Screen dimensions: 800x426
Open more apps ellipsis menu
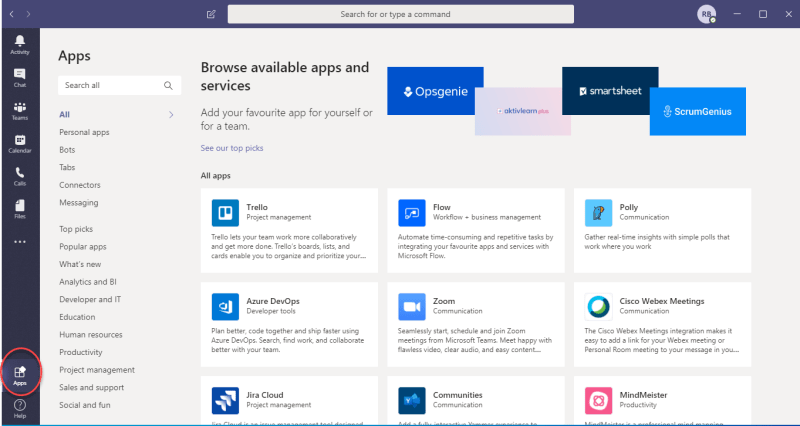tap(20, 241)
